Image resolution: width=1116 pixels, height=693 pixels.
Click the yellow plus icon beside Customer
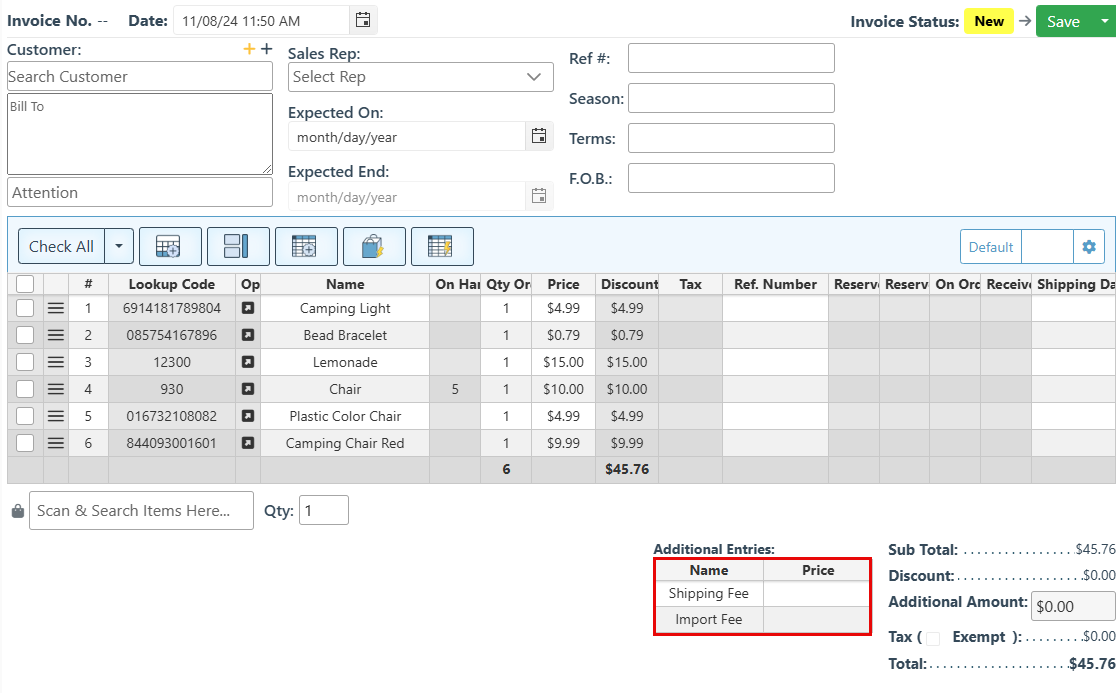pos(249,49)
